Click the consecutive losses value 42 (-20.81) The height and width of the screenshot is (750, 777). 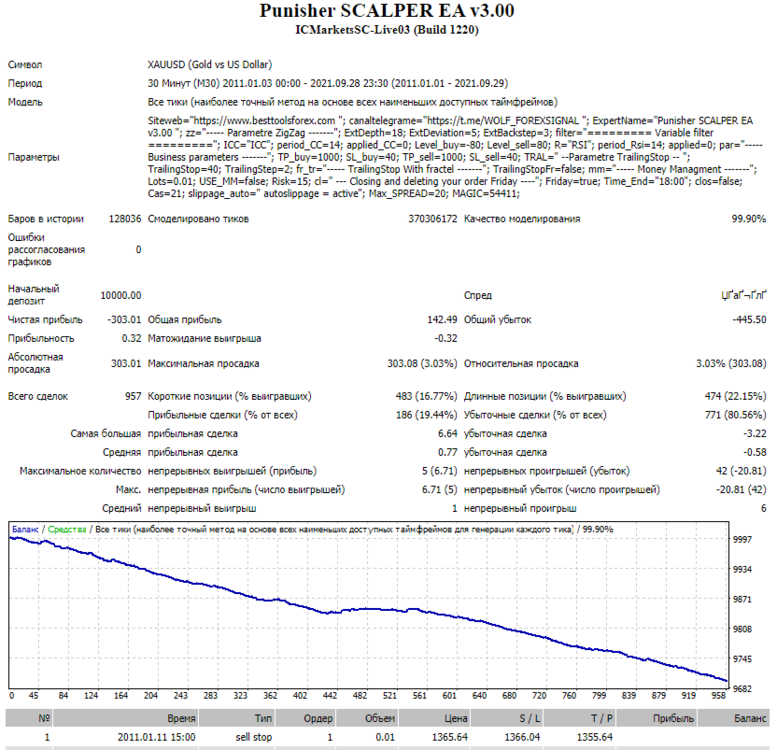tap(741, 471)
